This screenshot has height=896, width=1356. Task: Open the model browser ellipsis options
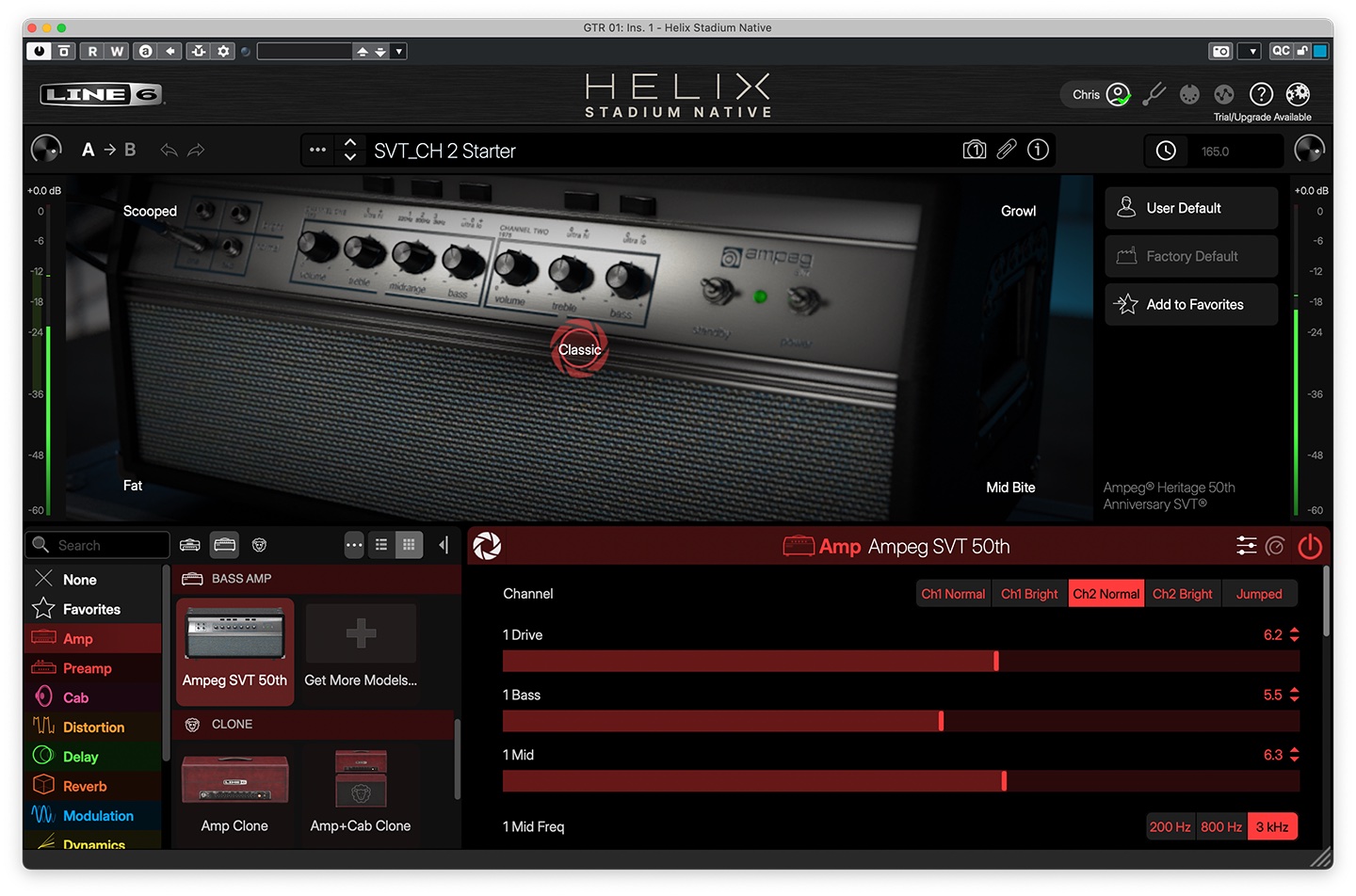click(354, 545)
